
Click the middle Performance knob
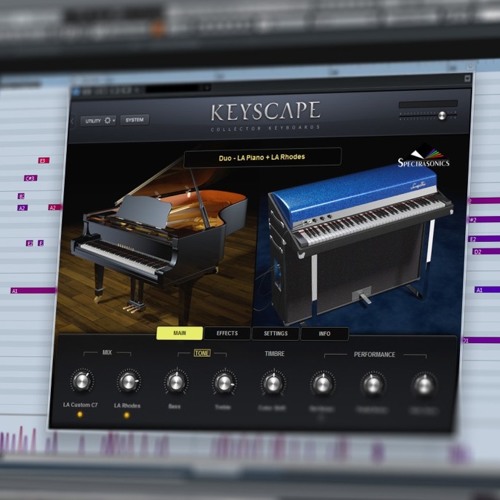(372, 385)
